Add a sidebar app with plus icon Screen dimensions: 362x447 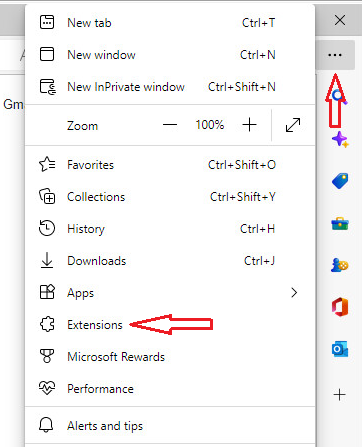340,395
